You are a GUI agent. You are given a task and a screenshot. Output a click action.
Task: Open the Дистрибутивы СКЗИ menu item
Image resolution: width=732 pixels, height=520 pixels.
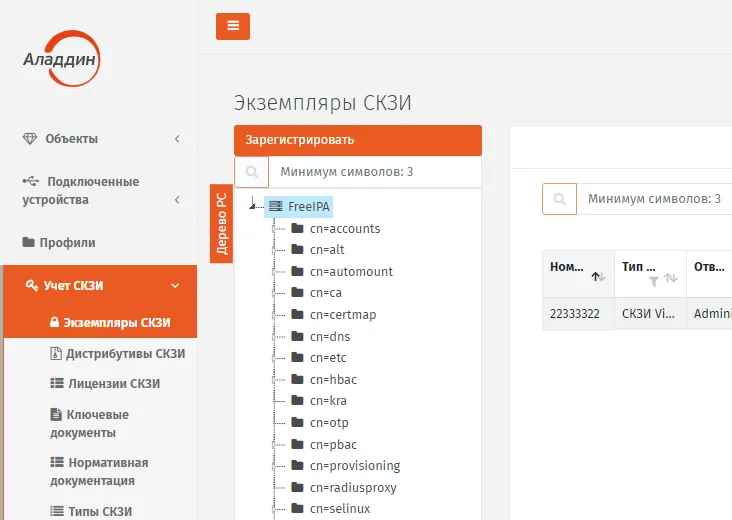click(x=118, y=353)
